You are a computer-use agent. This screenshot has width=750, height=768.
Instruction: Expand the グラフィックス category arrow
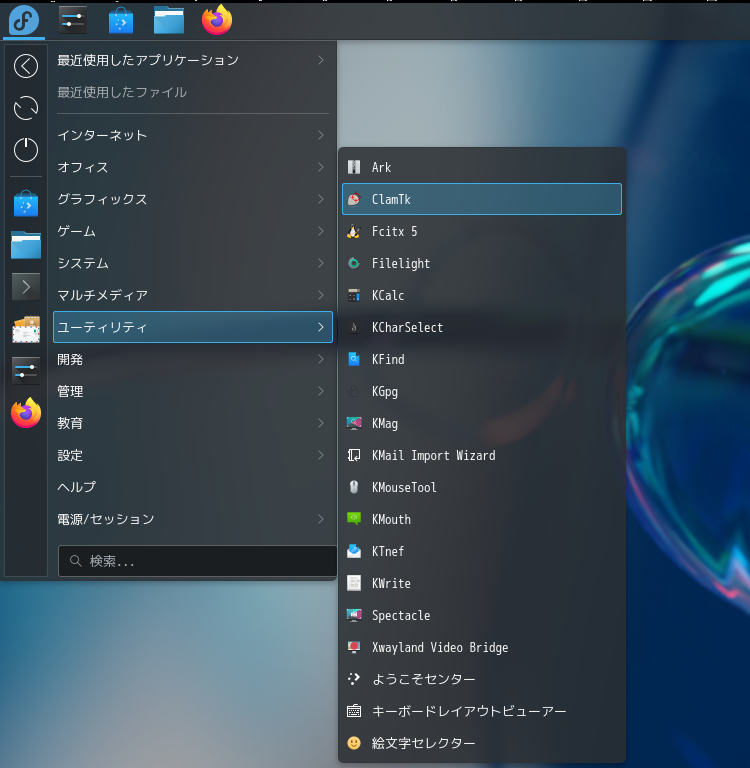pos(321,199)
